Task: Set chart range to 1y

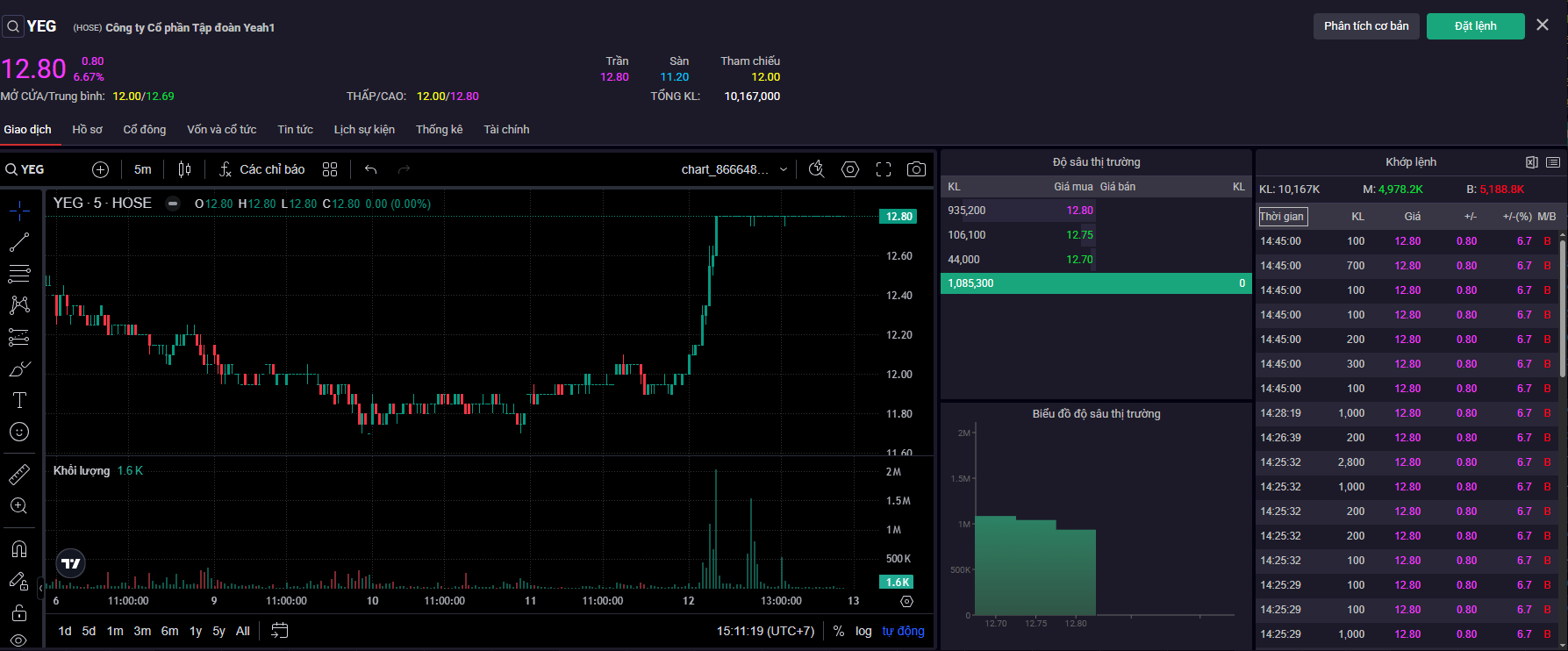Action: tap(196, 631)
